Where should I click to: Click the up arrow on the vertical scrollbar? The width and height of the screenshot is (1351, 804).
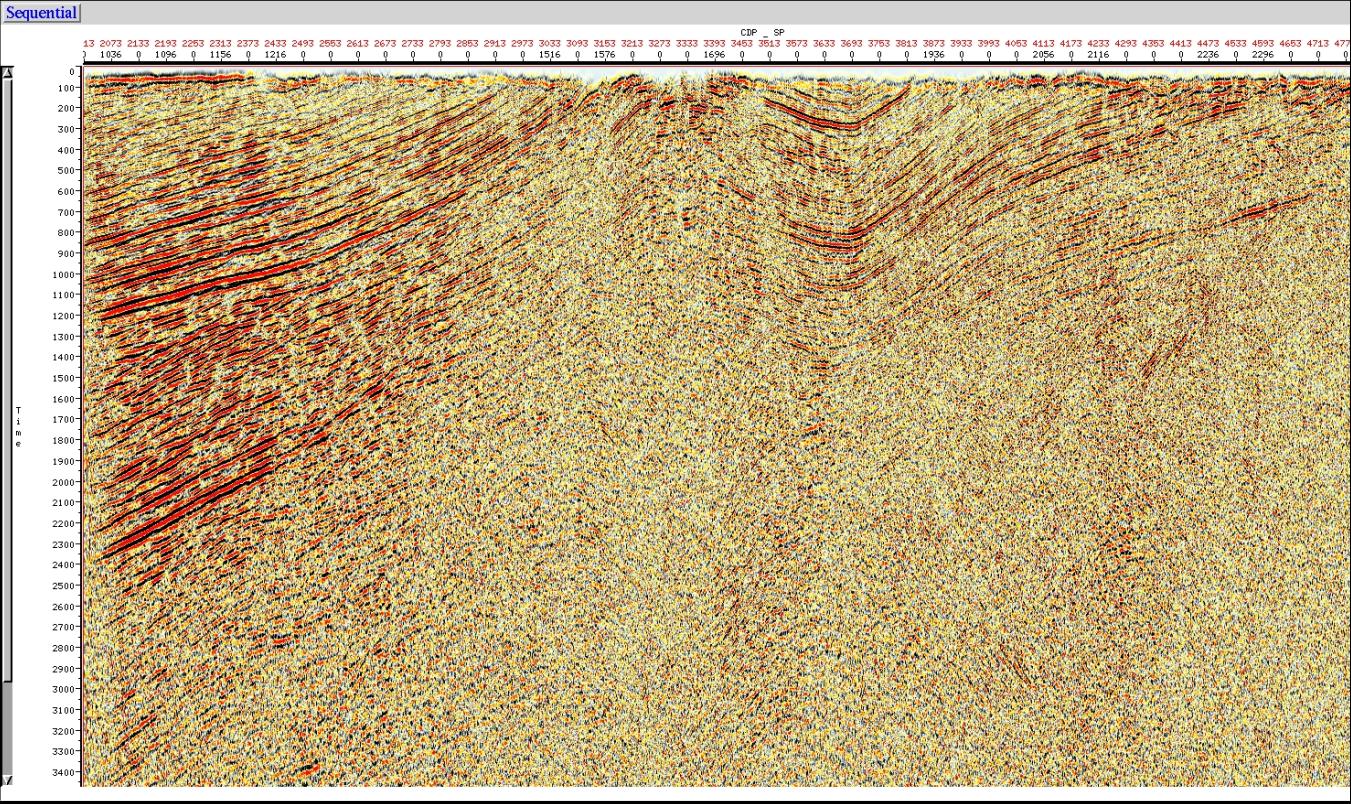[x=7, y=71]
